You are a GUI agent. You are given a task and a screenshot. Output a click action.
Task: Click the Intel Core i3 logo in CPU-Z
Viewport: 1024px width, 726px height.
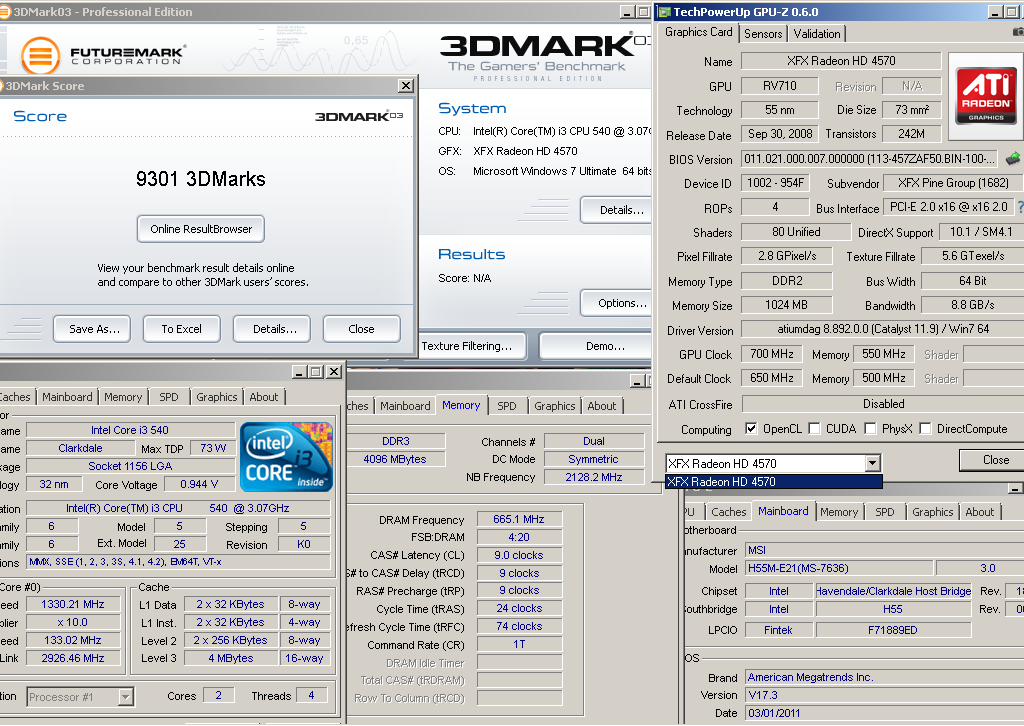pyautogui.click(x=286, y=456)
